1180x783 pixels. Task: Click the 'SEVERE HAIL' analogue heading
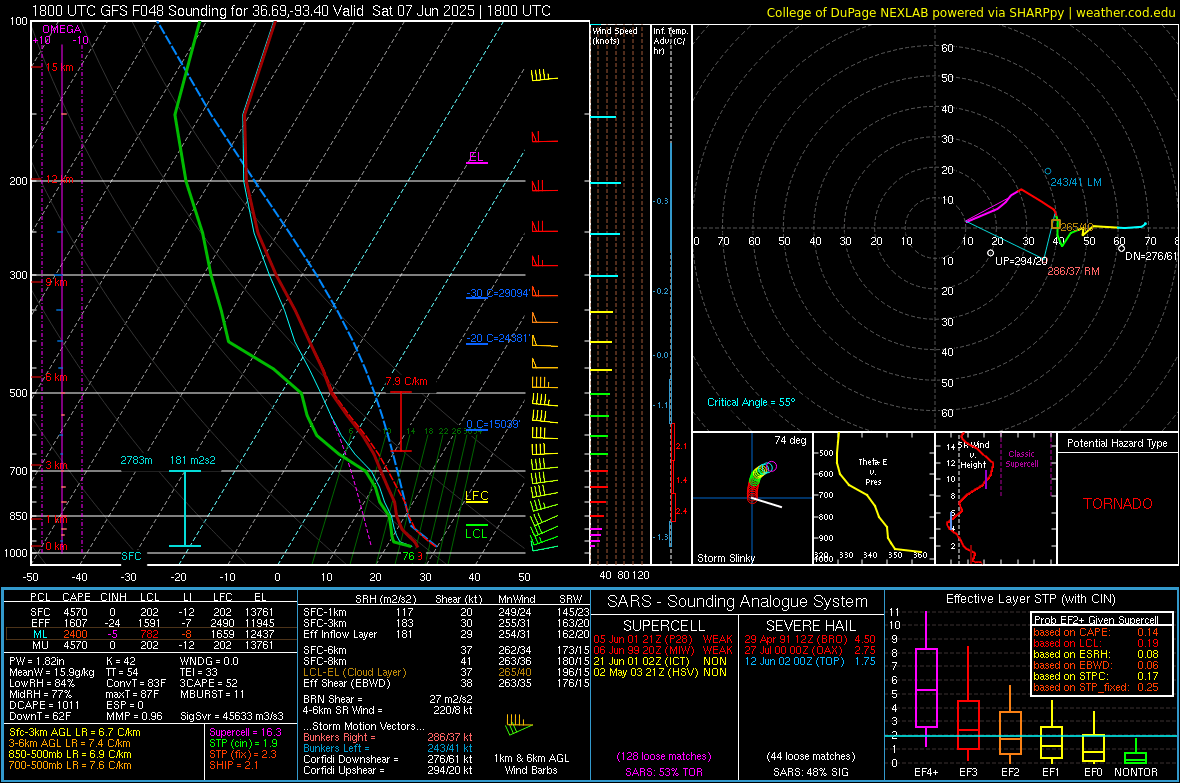(810, 626)
